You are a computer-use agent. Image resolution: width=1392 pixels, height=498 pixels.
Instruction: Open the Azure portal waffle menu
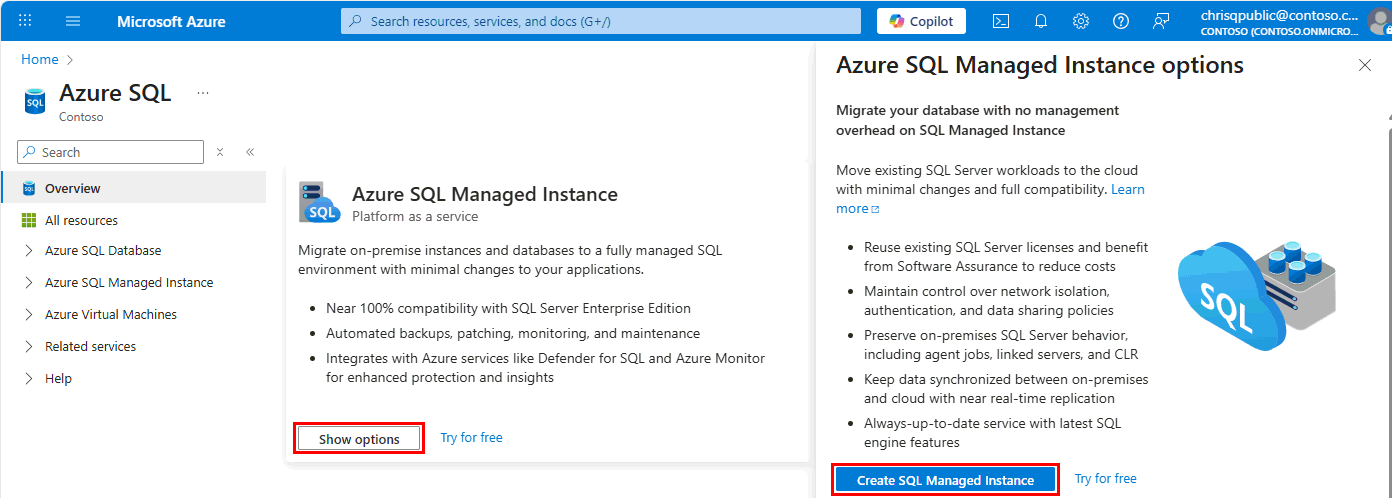[x=25, y=21]
